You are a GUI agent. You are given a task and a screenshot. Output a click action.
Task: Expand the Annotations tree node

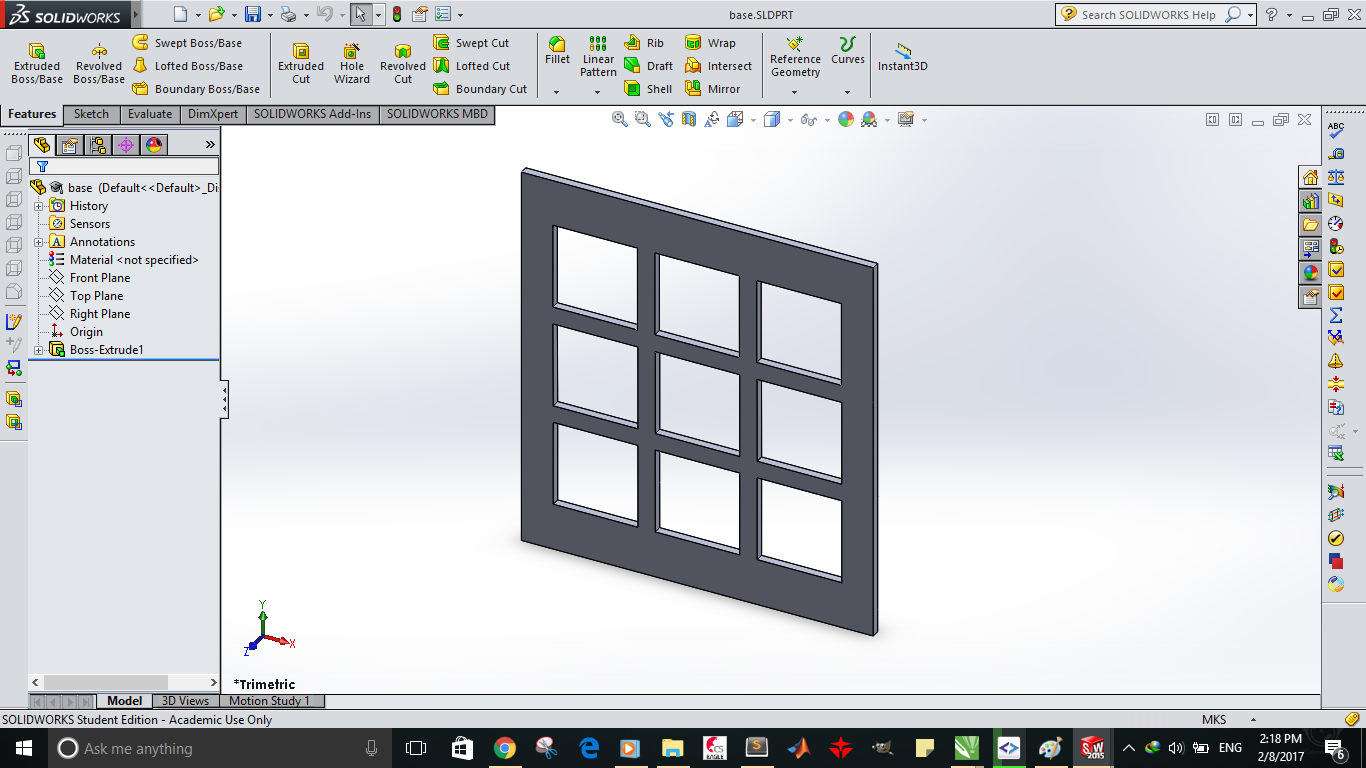[39, 242]
